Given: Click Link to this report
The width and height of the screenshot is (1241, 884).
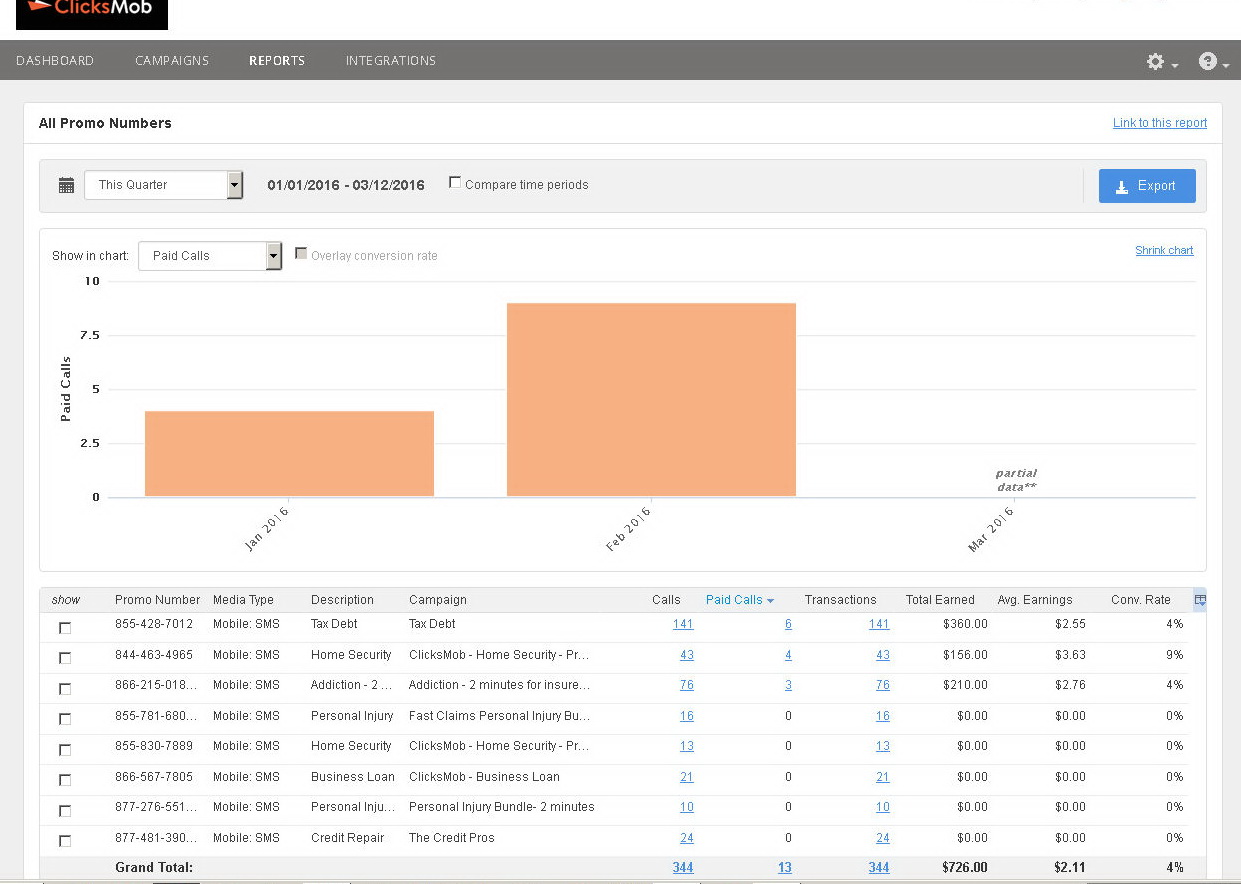Looking at the screenshot, I should [x=1159, y=123].
